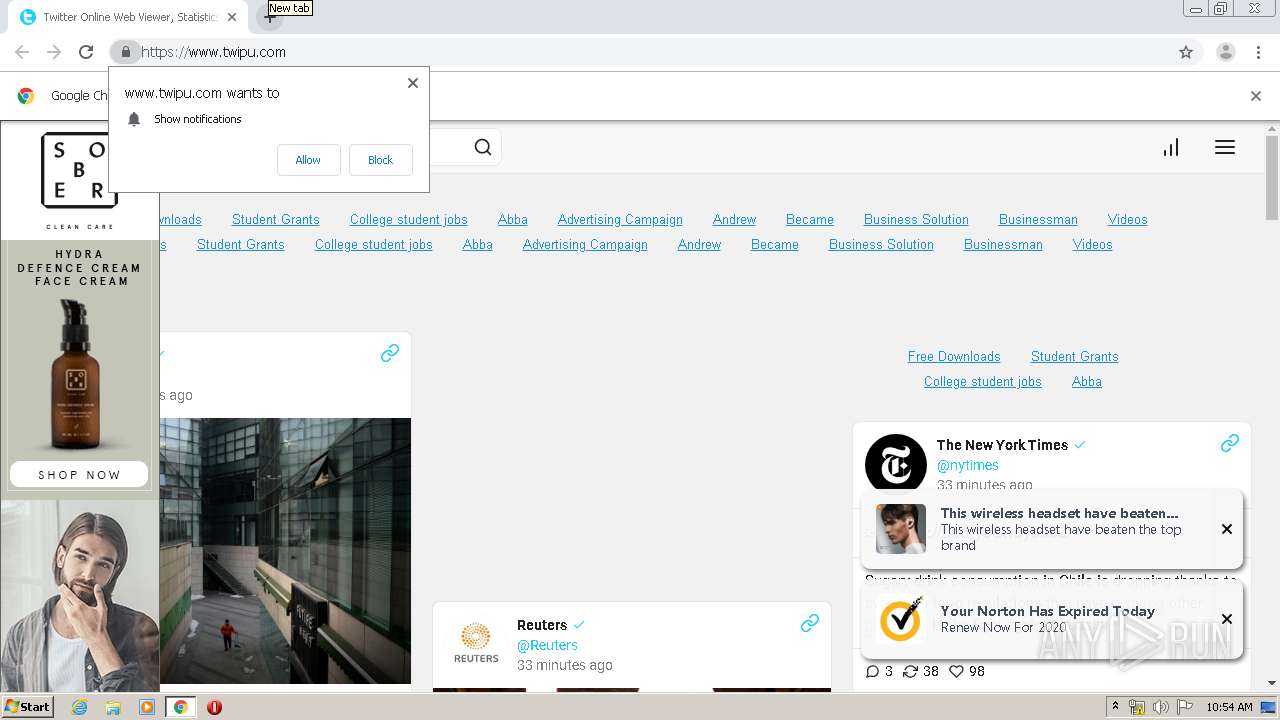Block notifications from twipu.com
This screenshot has height=720, width=1280.
tap(380, 160)
